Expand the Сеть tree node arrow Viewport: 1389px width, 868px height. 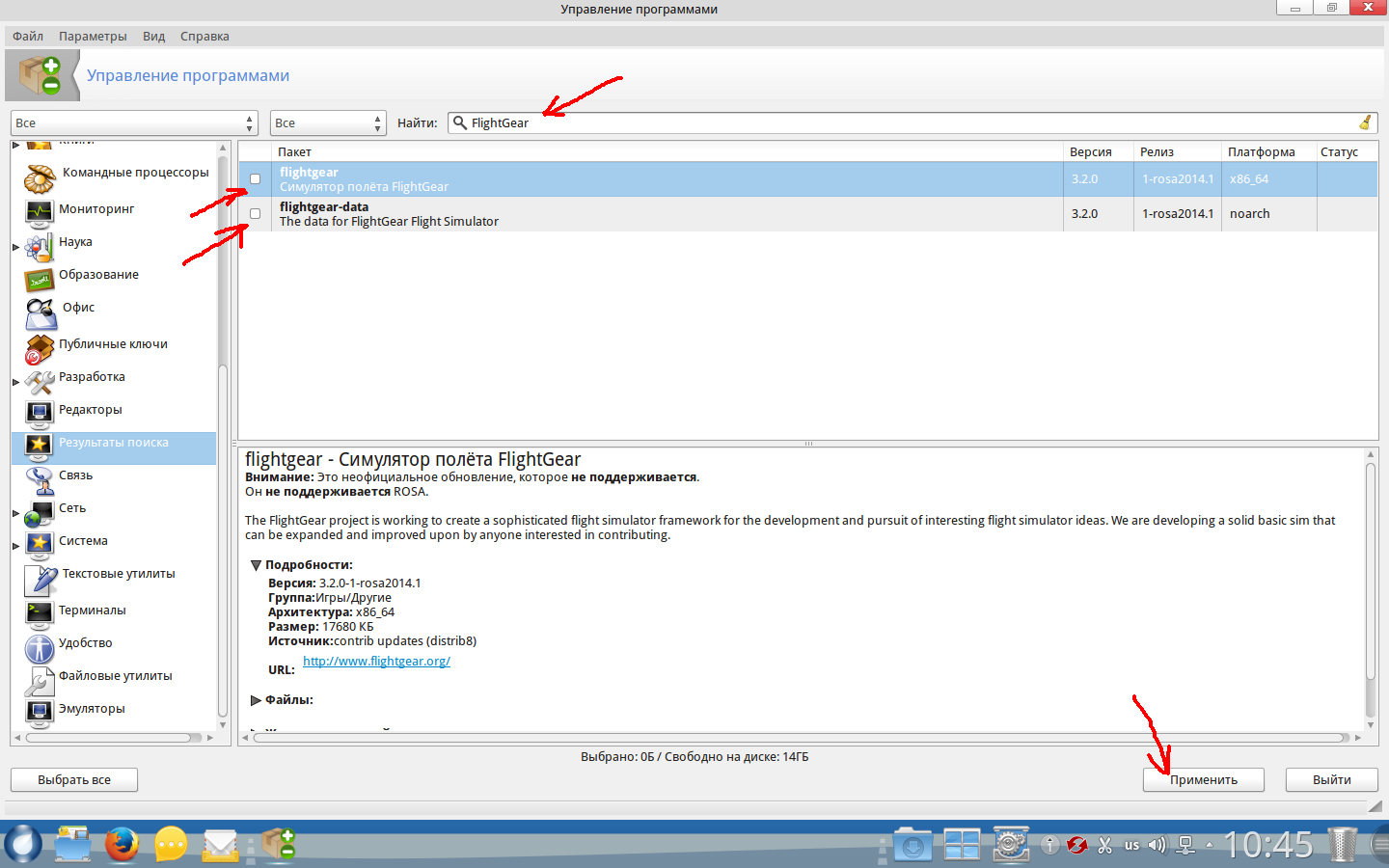pyautogui.click(x=16, y=513)
